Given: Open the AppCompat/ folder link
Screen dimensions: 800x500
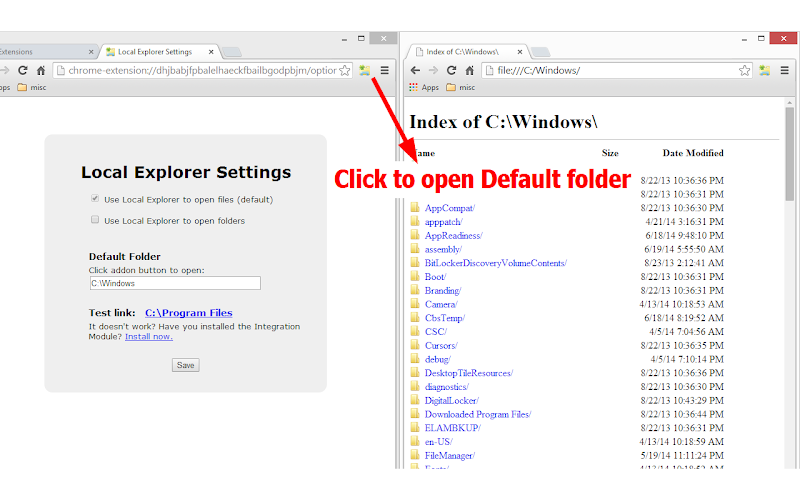Looking at the screenshot, I should [449, 208].
